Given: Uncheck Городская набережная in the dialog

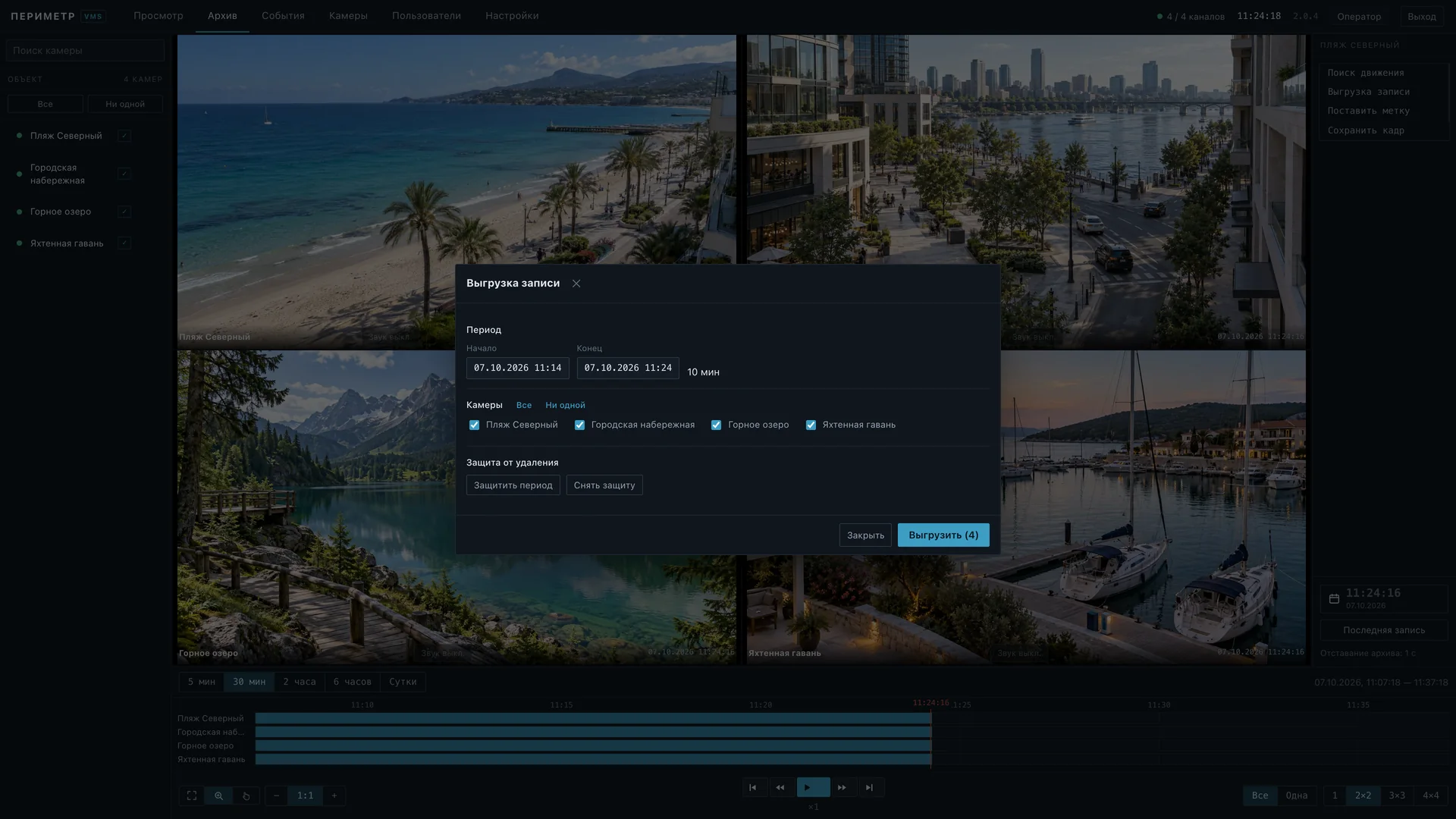Looking at the screenshot, I should 579,425.
